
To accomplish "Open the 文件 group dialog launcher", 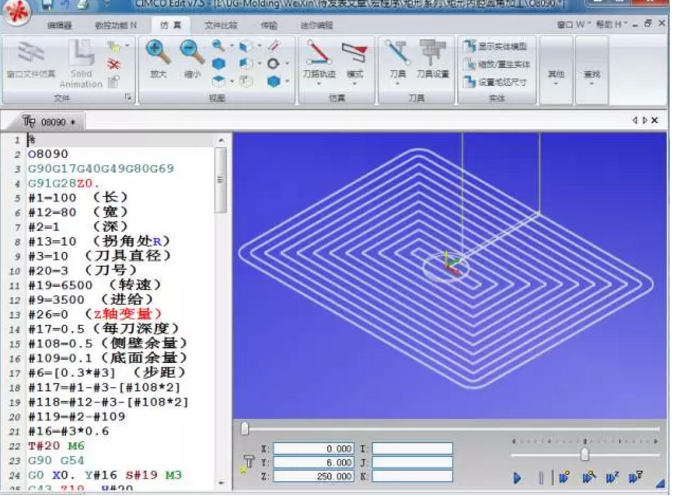I will (x=128, y=97).
